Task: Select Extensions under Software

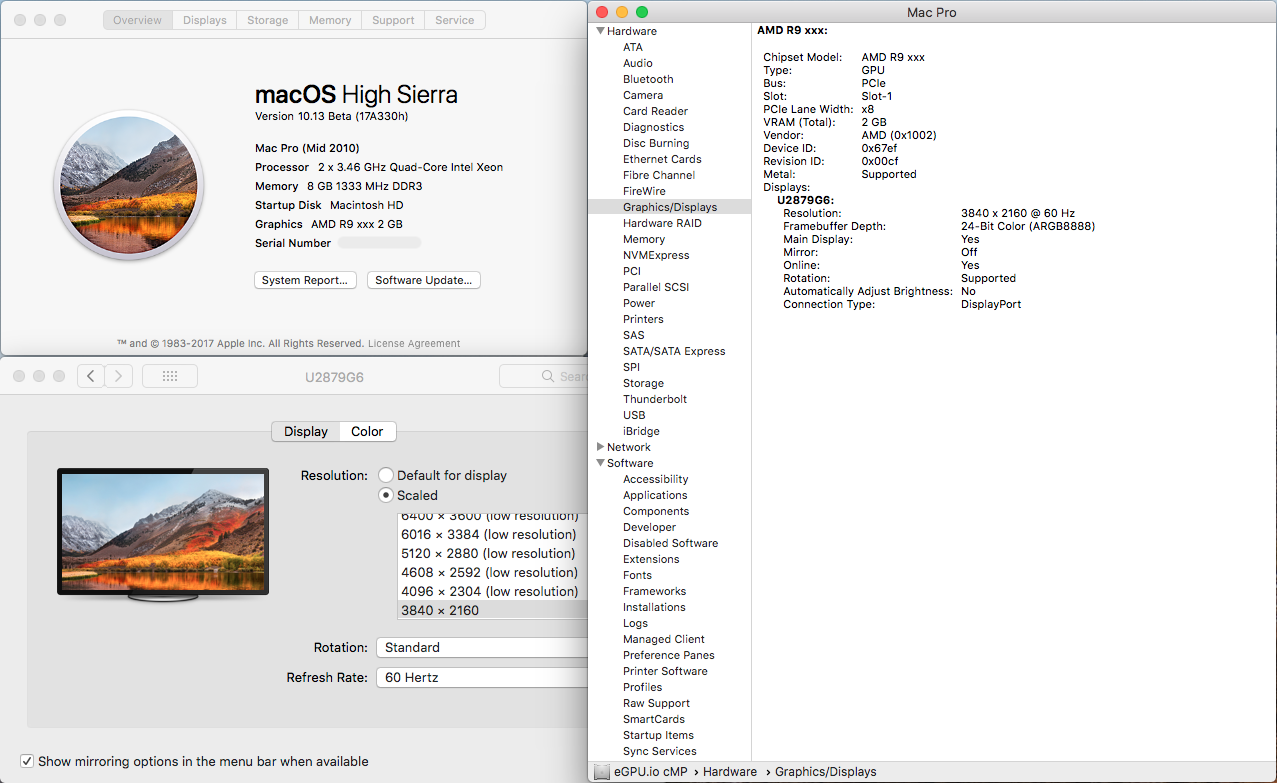Action: tap(651, 559)
